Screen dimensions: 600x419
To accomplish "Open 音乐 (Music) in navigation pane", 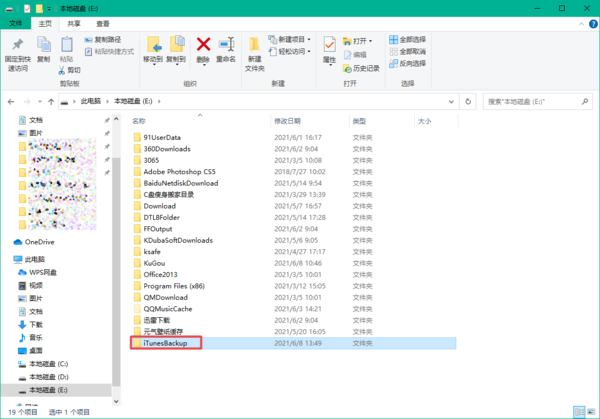I will point(36,337).
